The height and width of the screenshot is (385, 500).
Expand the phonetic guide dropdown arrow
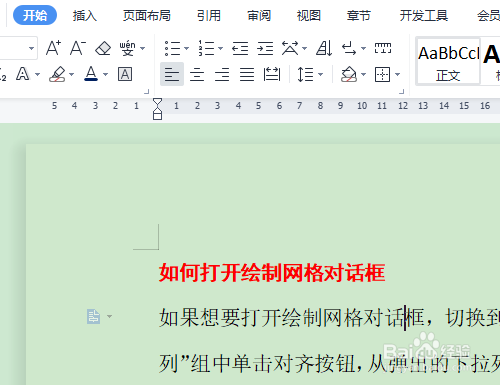(x=142, y=49)
